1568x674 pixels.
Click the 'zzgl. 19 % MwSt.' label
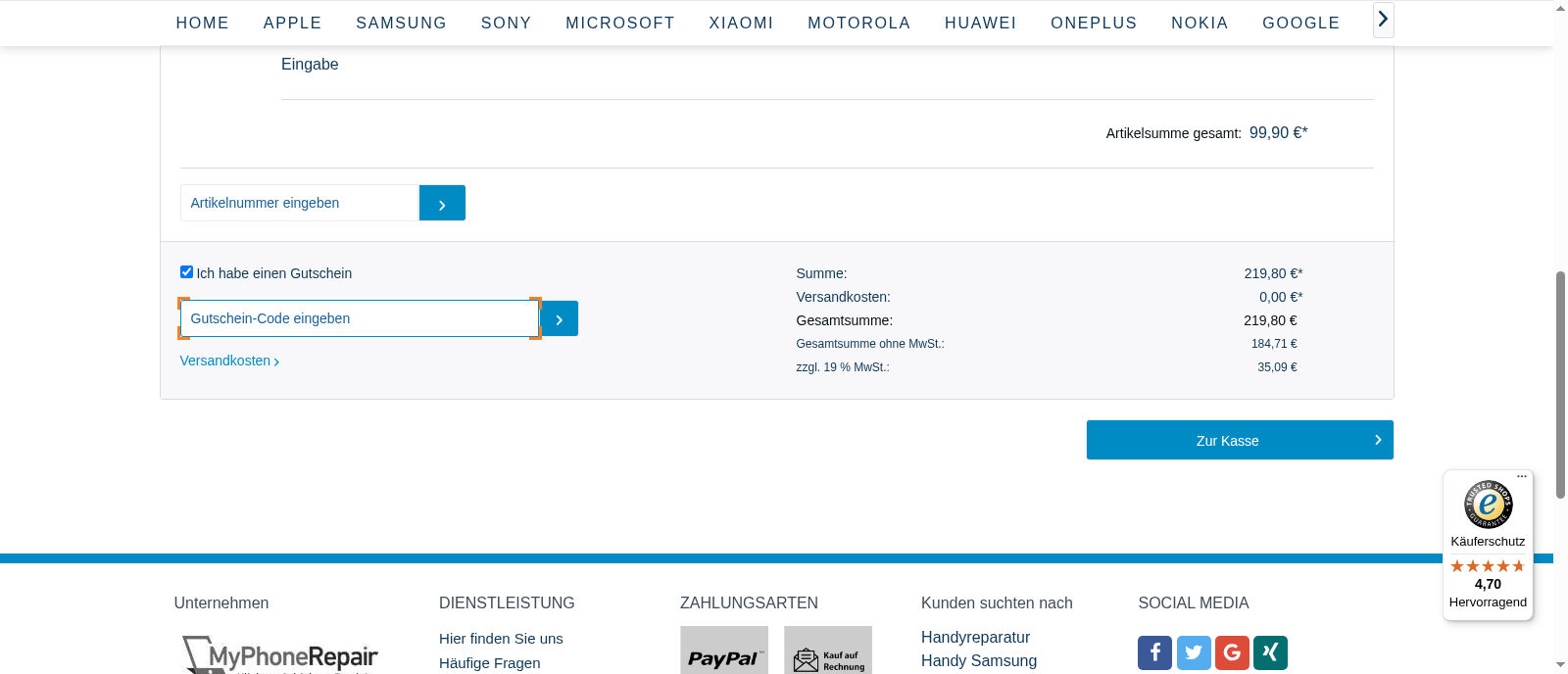coord(843,367)
